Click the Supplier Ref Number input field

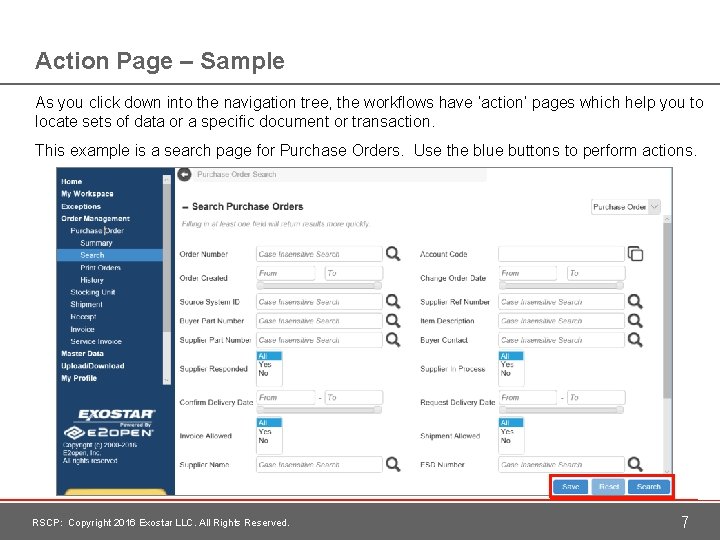point(562,302)
